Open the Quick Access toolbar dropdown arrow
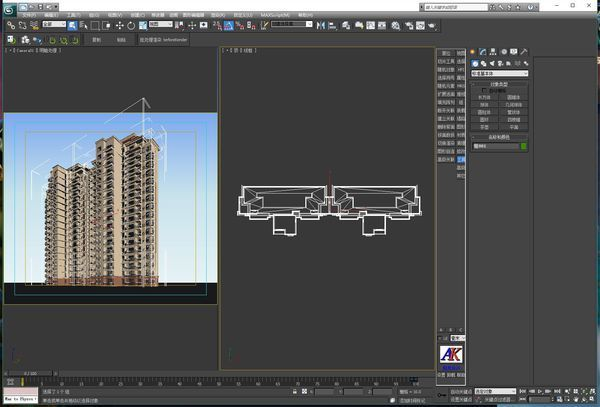Image resolution: width=601 pixels, height=408 pixels. pyautogui.click(x=56, y=7)
